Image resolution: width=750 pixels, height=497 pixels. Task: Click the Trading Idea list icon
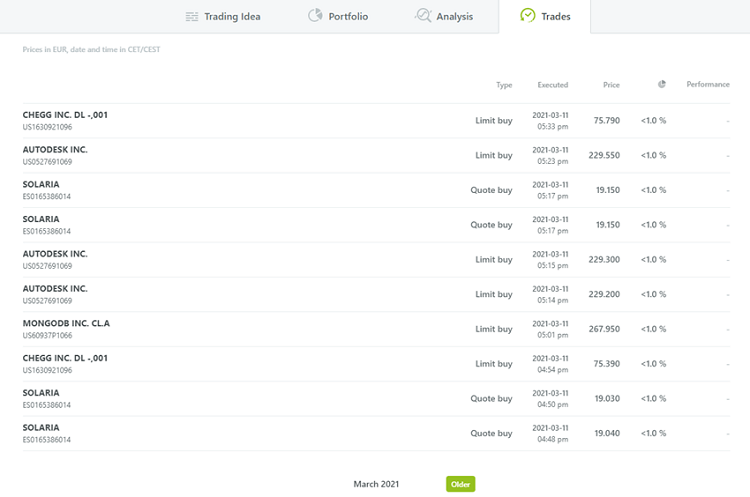pyautogui.click(x=192, y=17)
